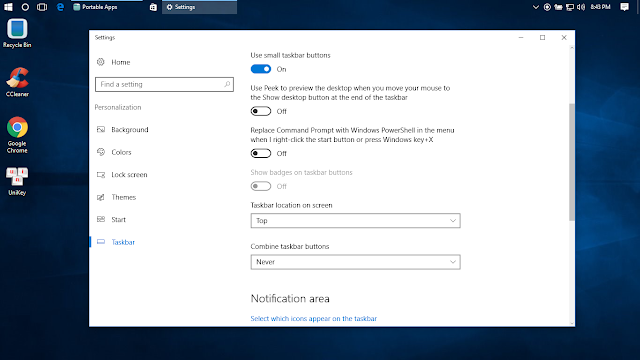The image size is (640, 360).
Task: Click the Personalization section label
Action: point(118,107)
